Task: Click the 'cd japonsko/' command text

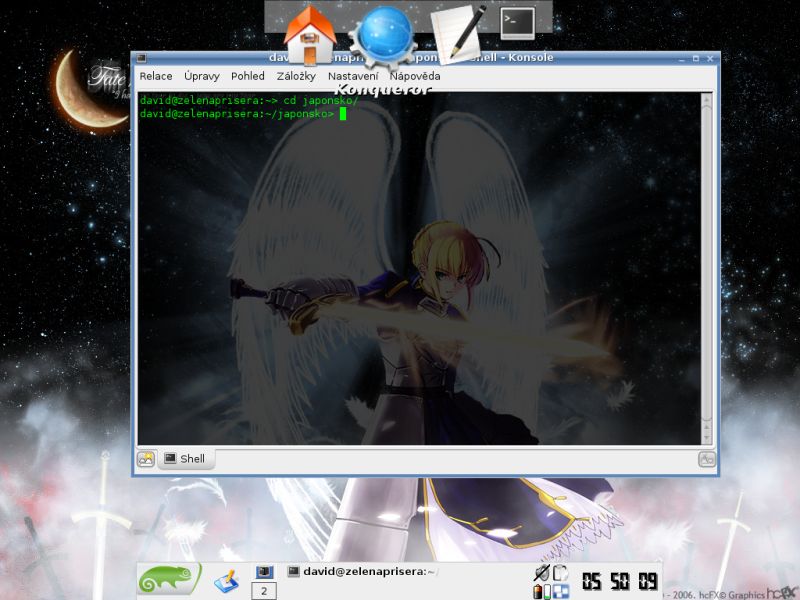Action: (x=320, y=101)
